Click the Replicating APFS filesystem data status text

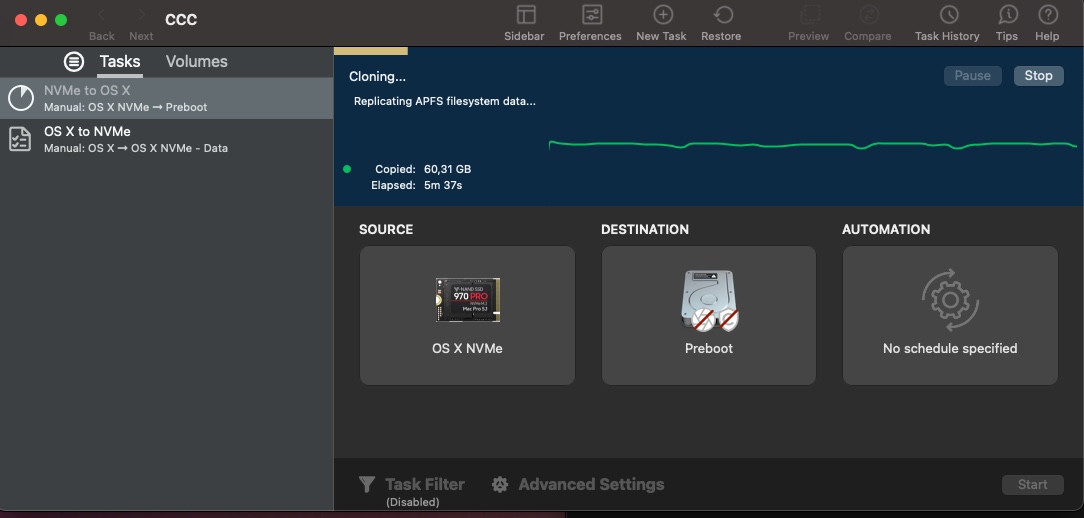[x=445, y=102]
